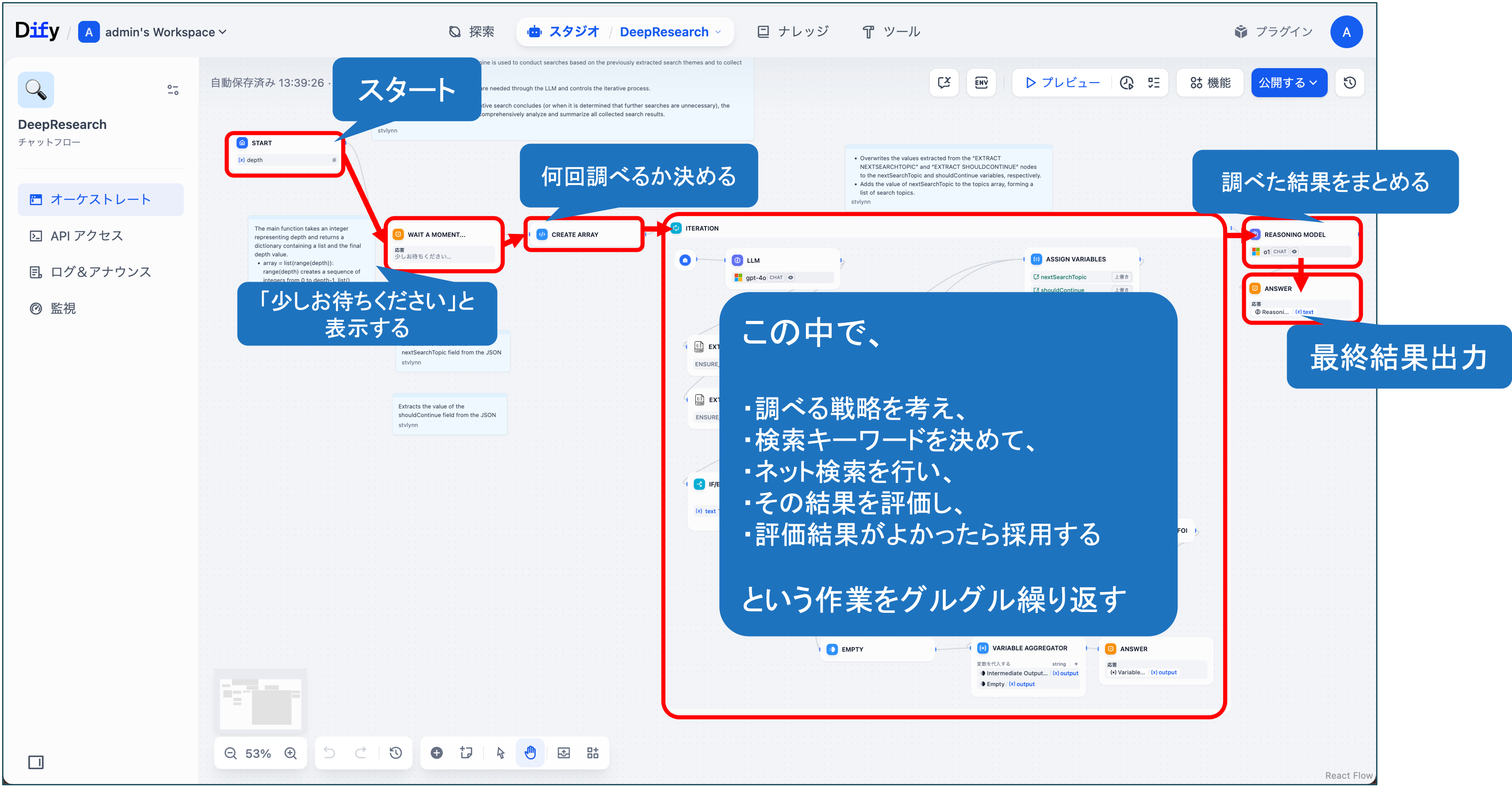Image resolution: width=1512 pixels, height=787 pixels.
Task: Click the REASONING MODEL node icon
Action: click(1255, 234)
